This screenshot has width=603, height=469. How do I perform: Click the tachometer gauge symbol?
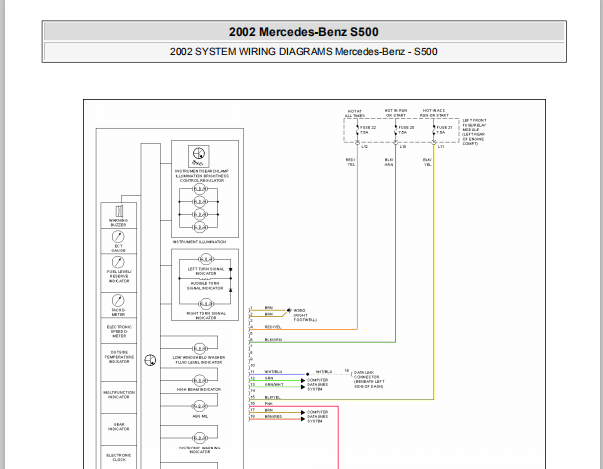(x=118, y=300)
